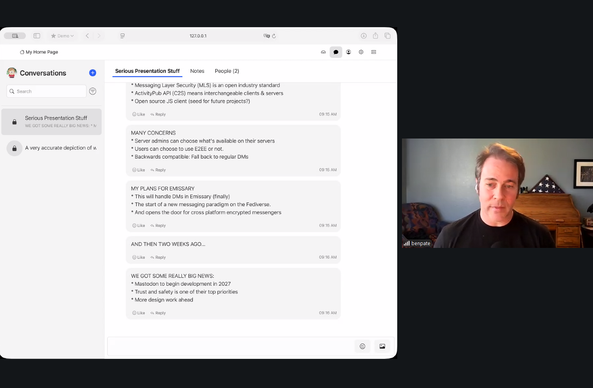Switch to the Serious Presentation Stuff tab
Screen dimensions: 593x388
tap(147, 71)
